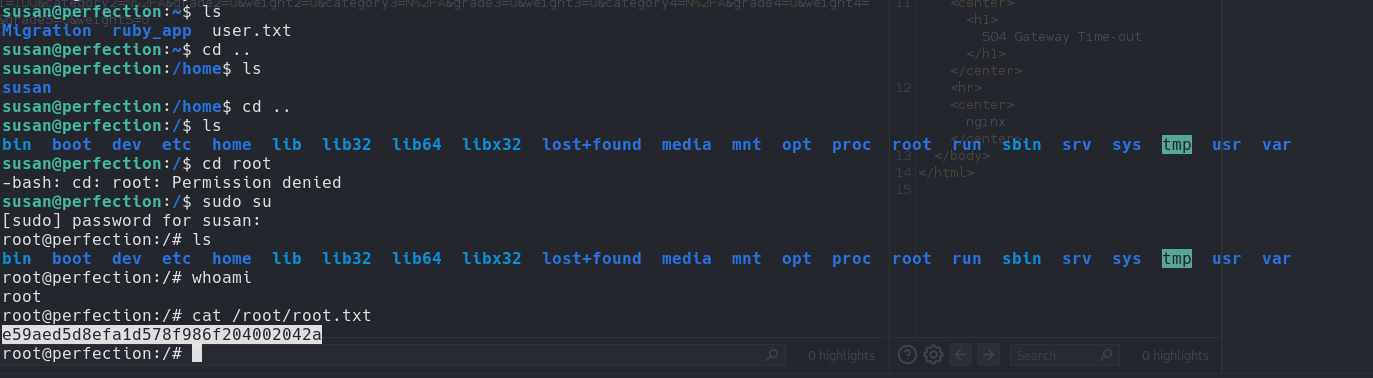Click line number 14 in response gutter
The width and height of the screenshot is (1373, 378).
click(903, 172)
